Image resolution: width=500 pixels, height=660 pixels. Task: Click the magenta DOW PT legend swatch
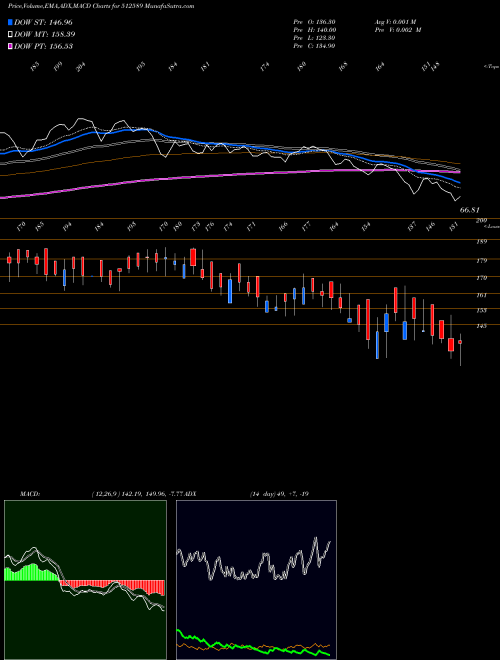pyautogui.click(x=11, y=46)
